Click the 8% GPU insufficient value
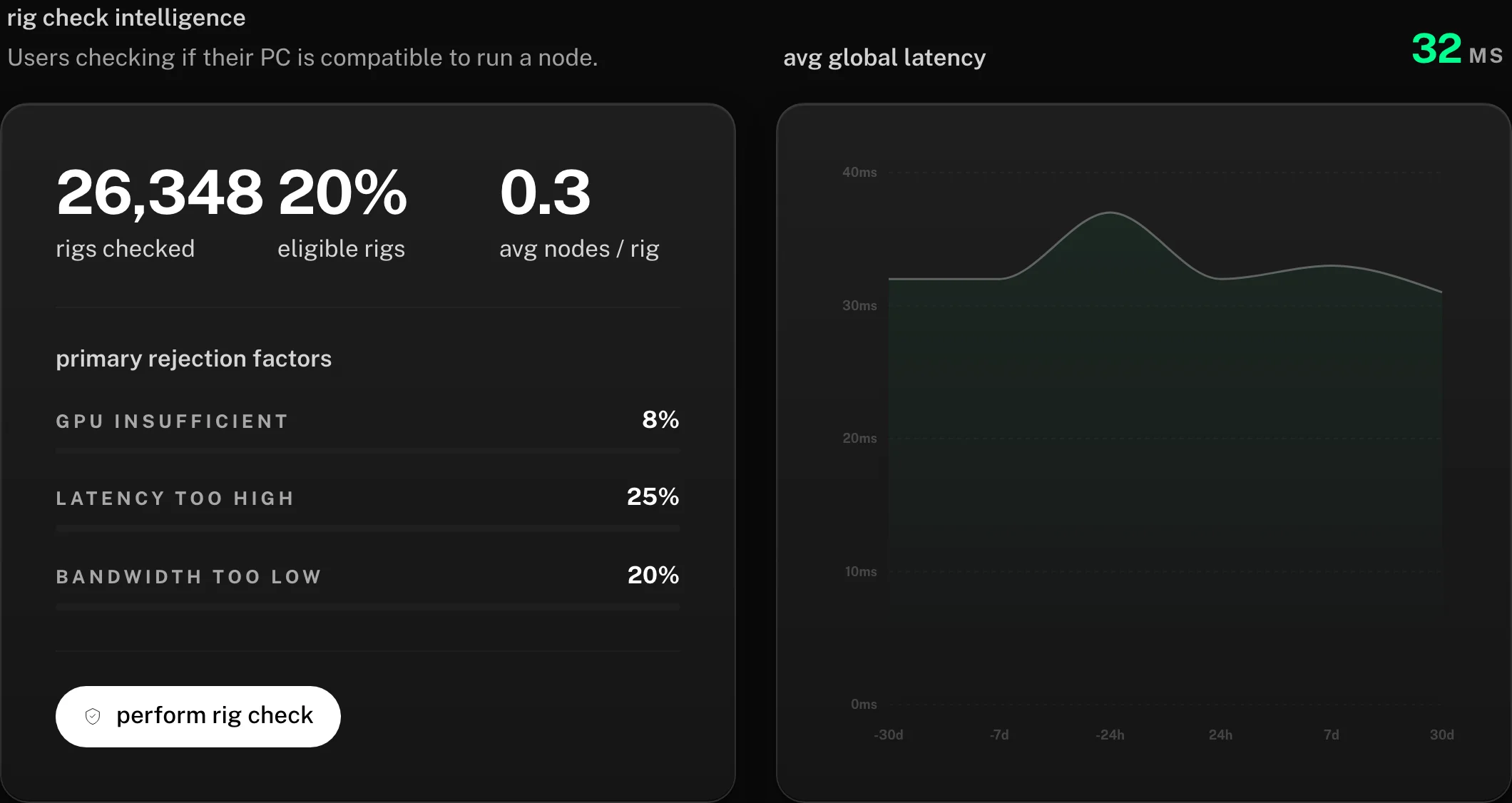Screen dimensions: 1512x803 [660, 419]
